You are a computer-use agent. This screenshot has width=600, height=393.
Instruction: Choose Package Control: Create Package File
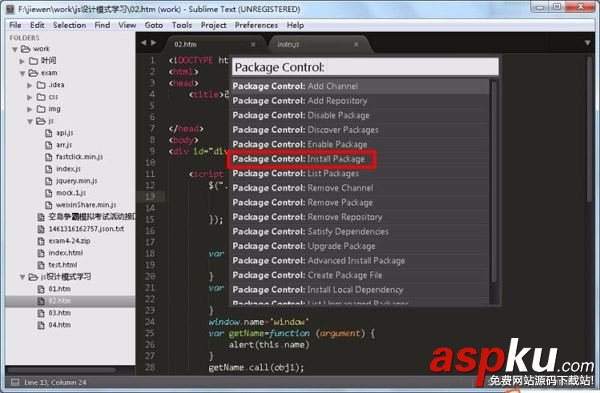[360, 275]
